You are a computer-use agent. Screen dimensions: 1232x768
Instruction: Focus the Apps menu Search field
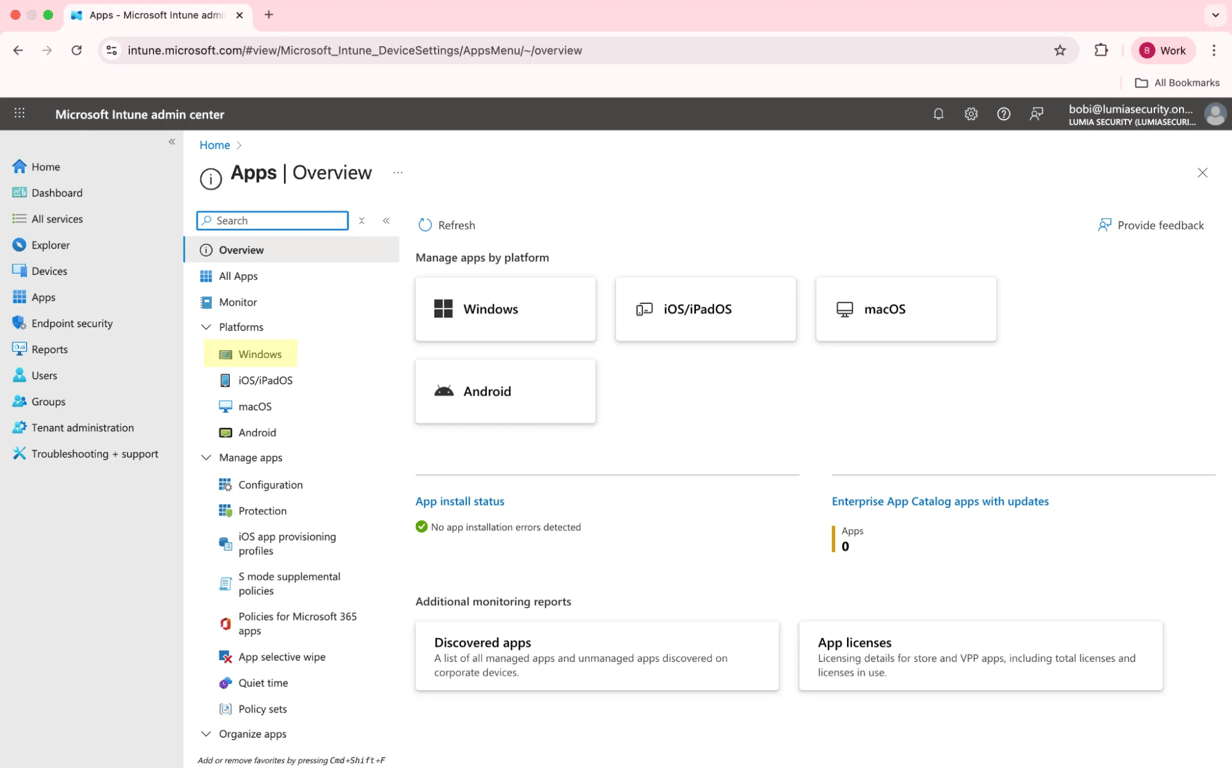(x=273, y=220)
